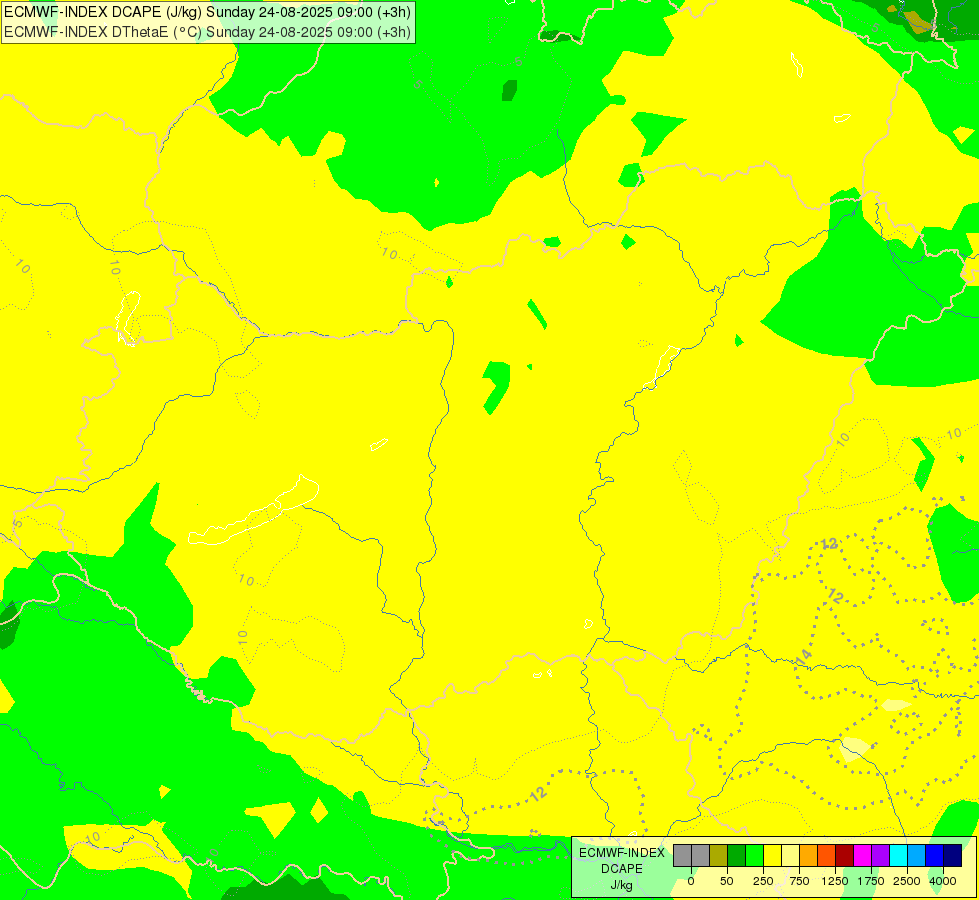
Task: Click the legend's ECMWF-INDEX label
Action: [622, 853]
